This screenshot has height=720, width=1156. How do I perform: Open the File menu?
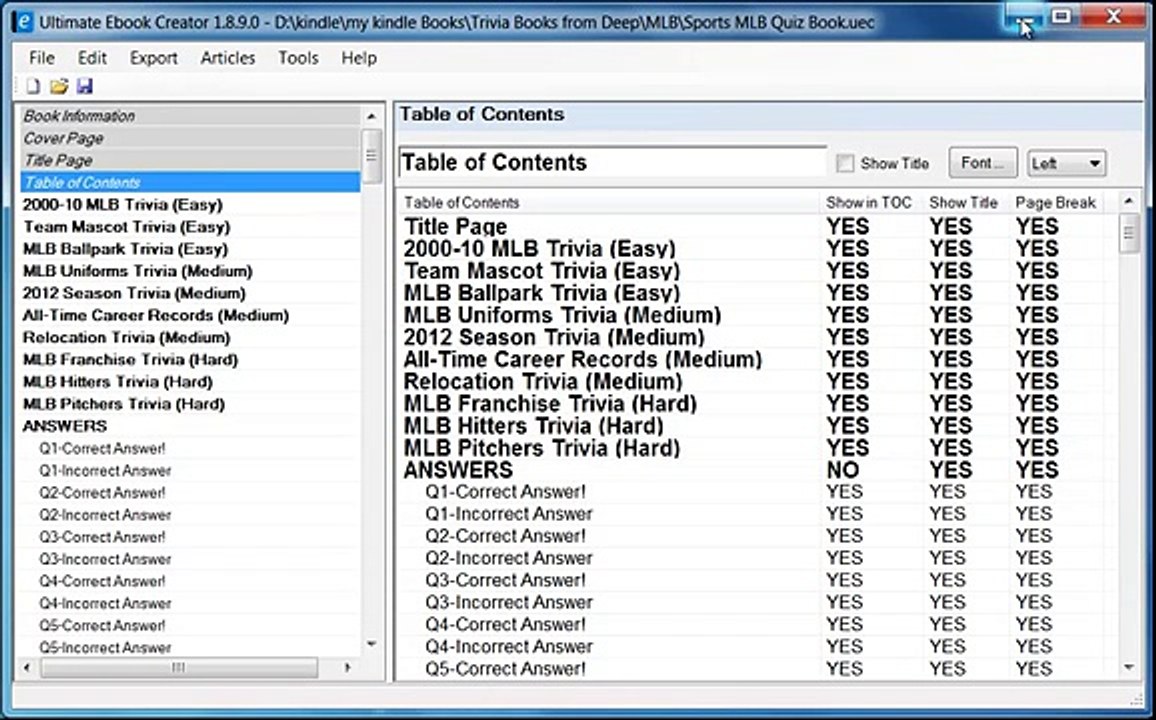[x=42, y=57]
